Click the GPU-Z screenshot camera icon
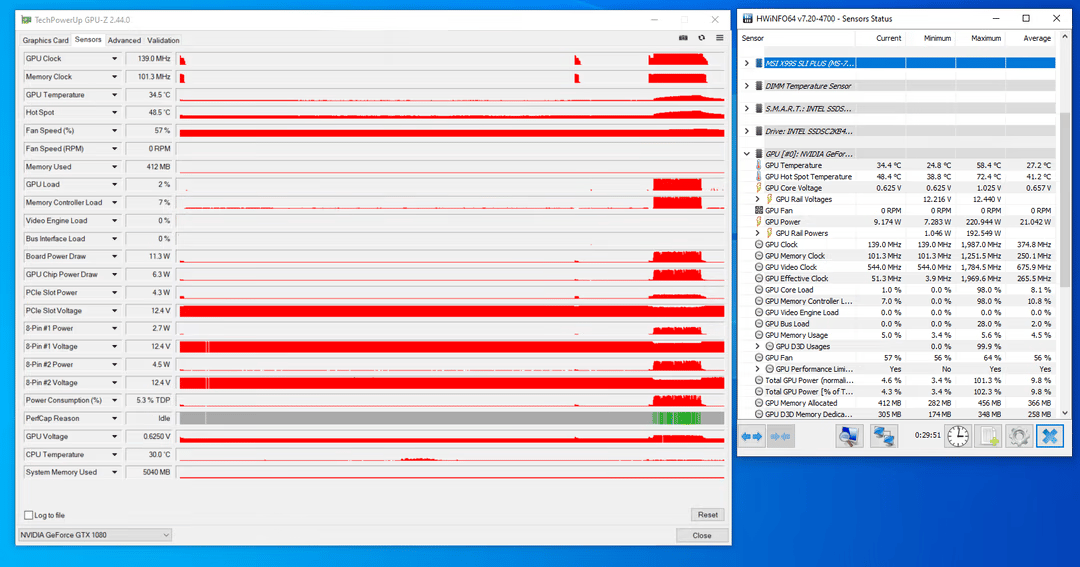The width and height of the screenshot is (1080, 567). (x=683, y=38)
